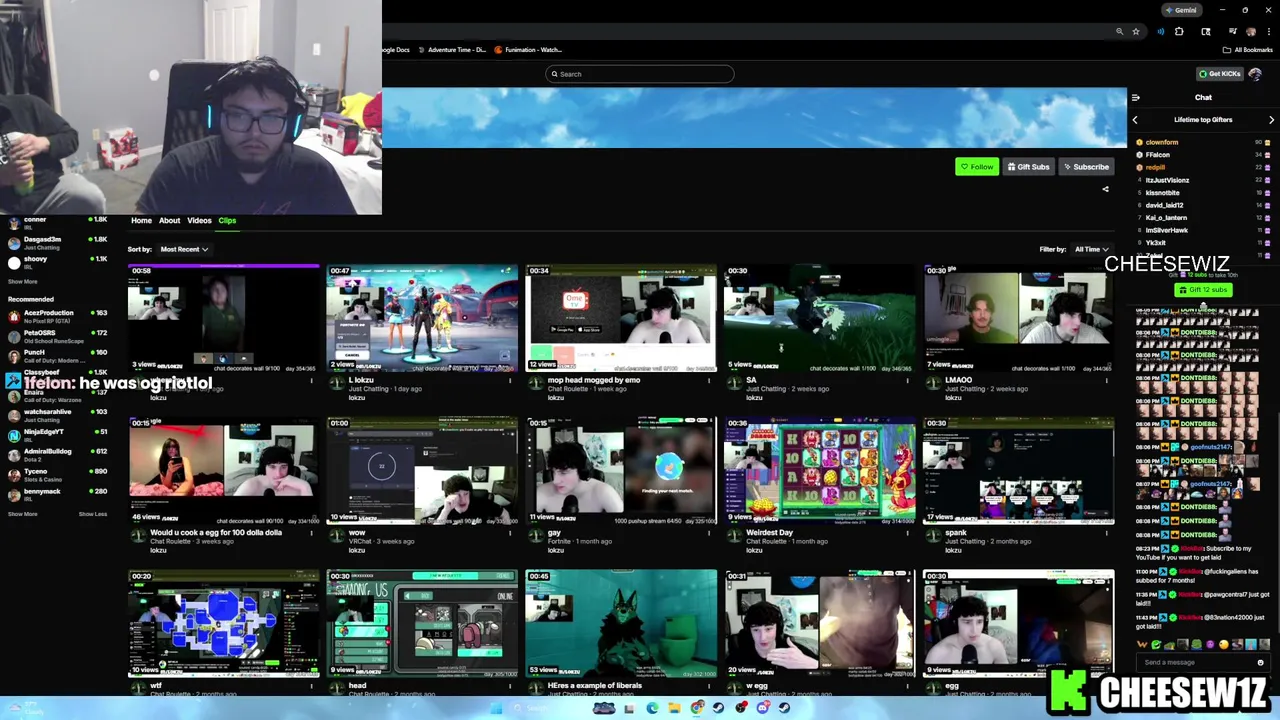Click the Adventure Time bookmark

[x=450, y=50]
